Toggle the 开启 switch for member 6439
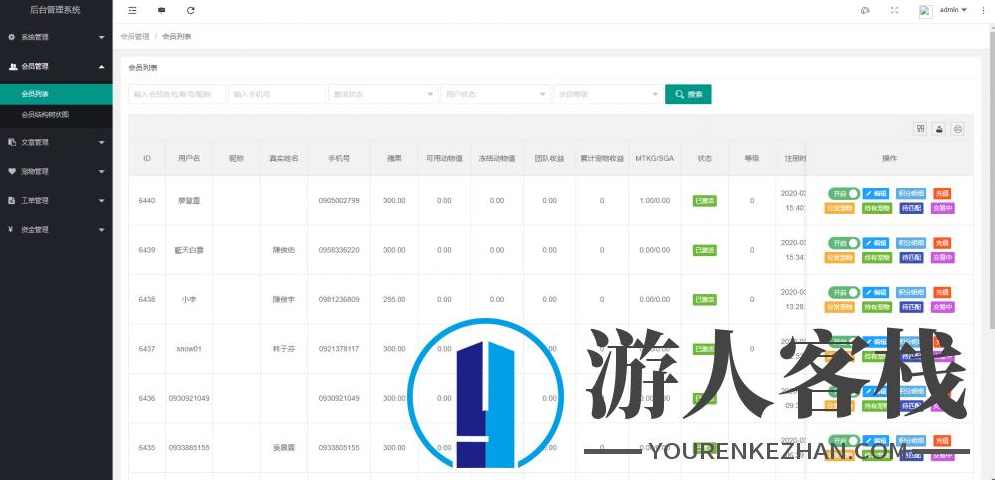This screenshot has height=480, width=995. click(x=844, y=243)
